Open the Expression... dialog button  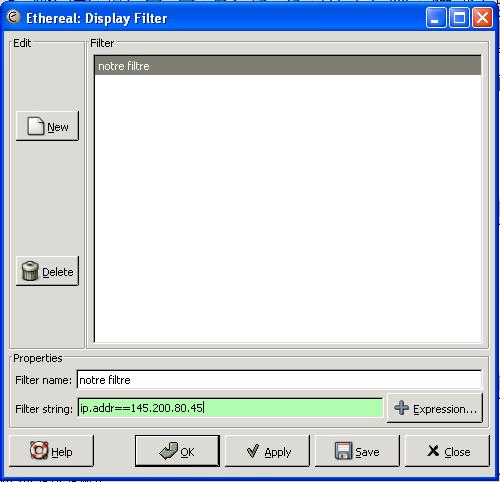click(x=435, y=408)
